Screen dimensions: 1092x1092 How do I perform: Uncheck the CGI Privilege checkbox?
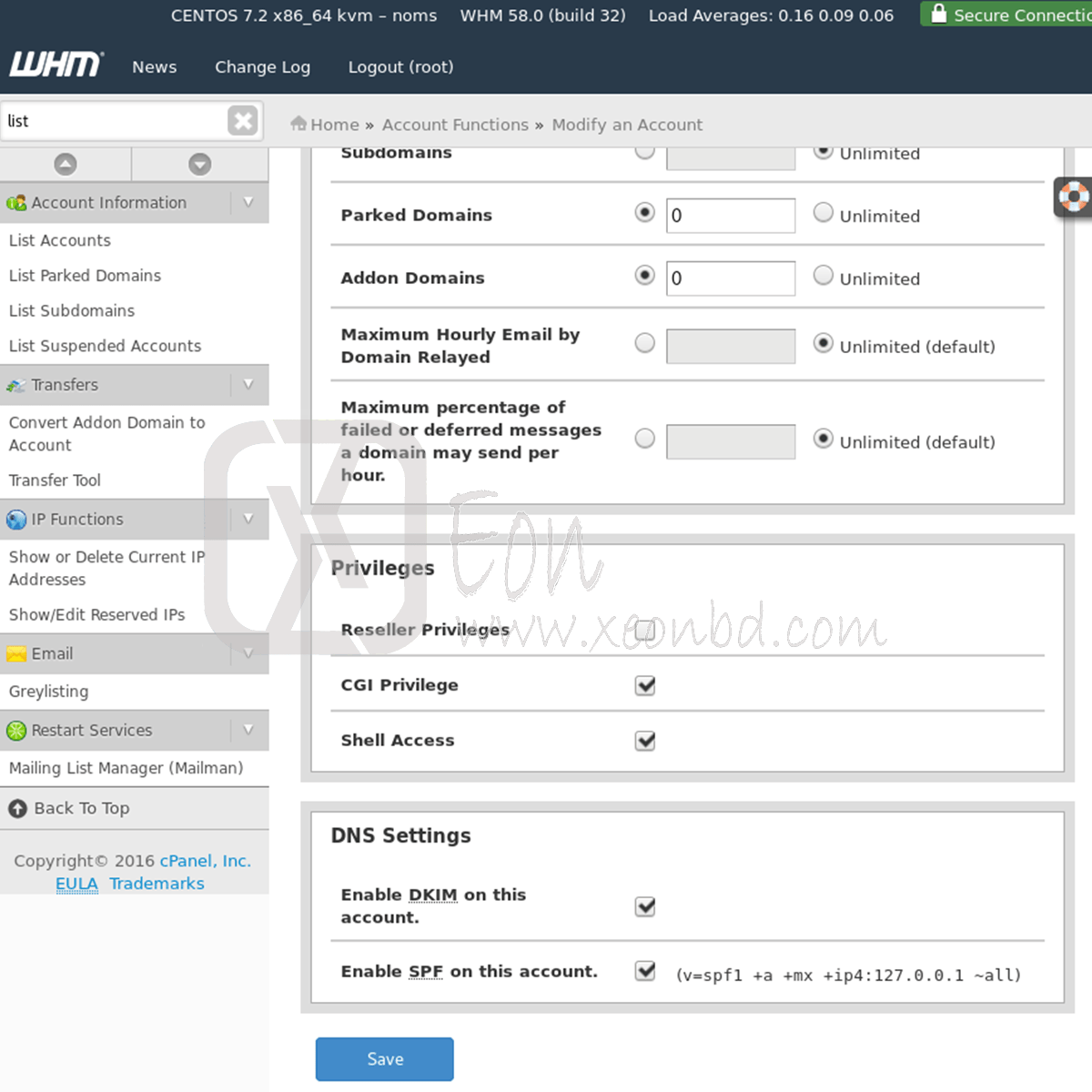[645, 685]
